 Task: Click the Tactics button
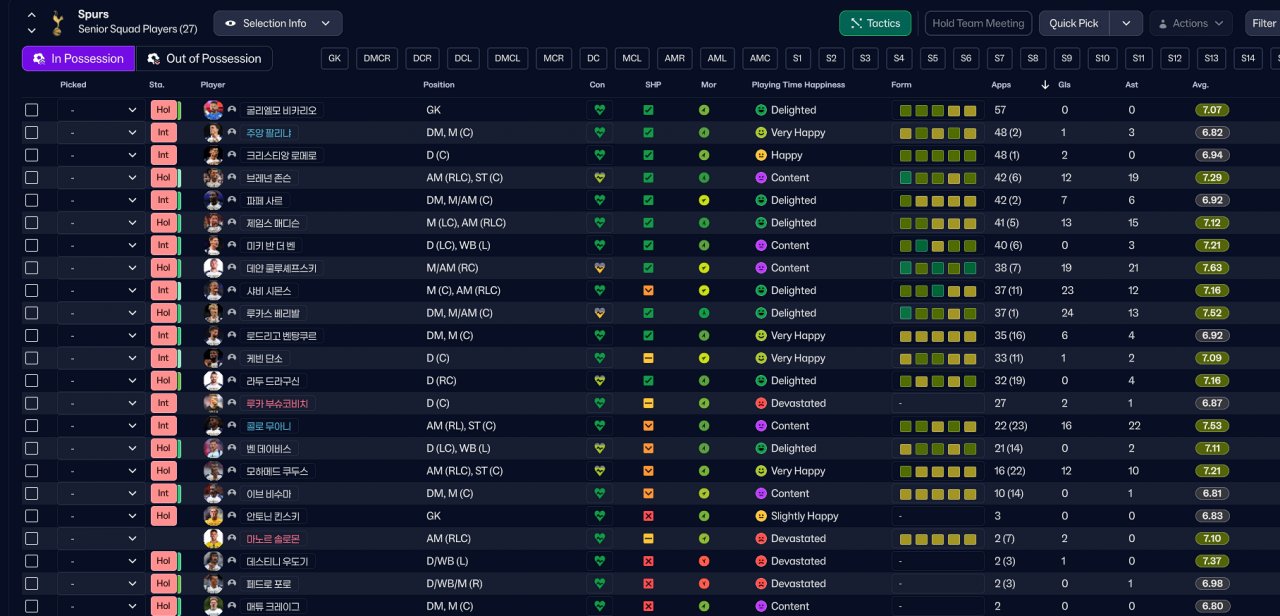[x=875, y=23]
